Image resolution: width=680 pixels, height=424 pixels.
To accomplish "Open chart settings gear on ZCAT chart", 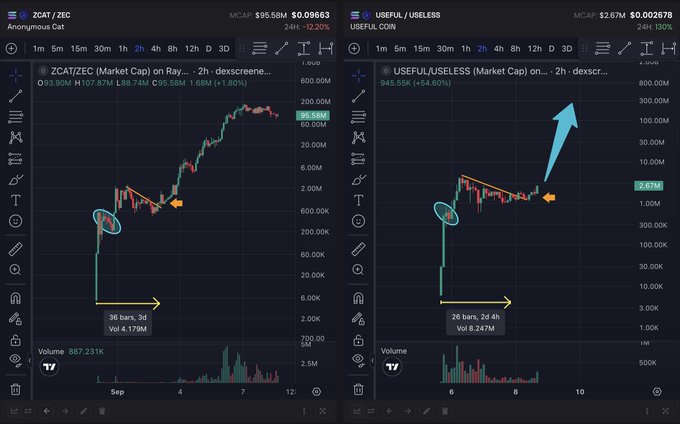I will pyautogui.click(x=317, y=391).
